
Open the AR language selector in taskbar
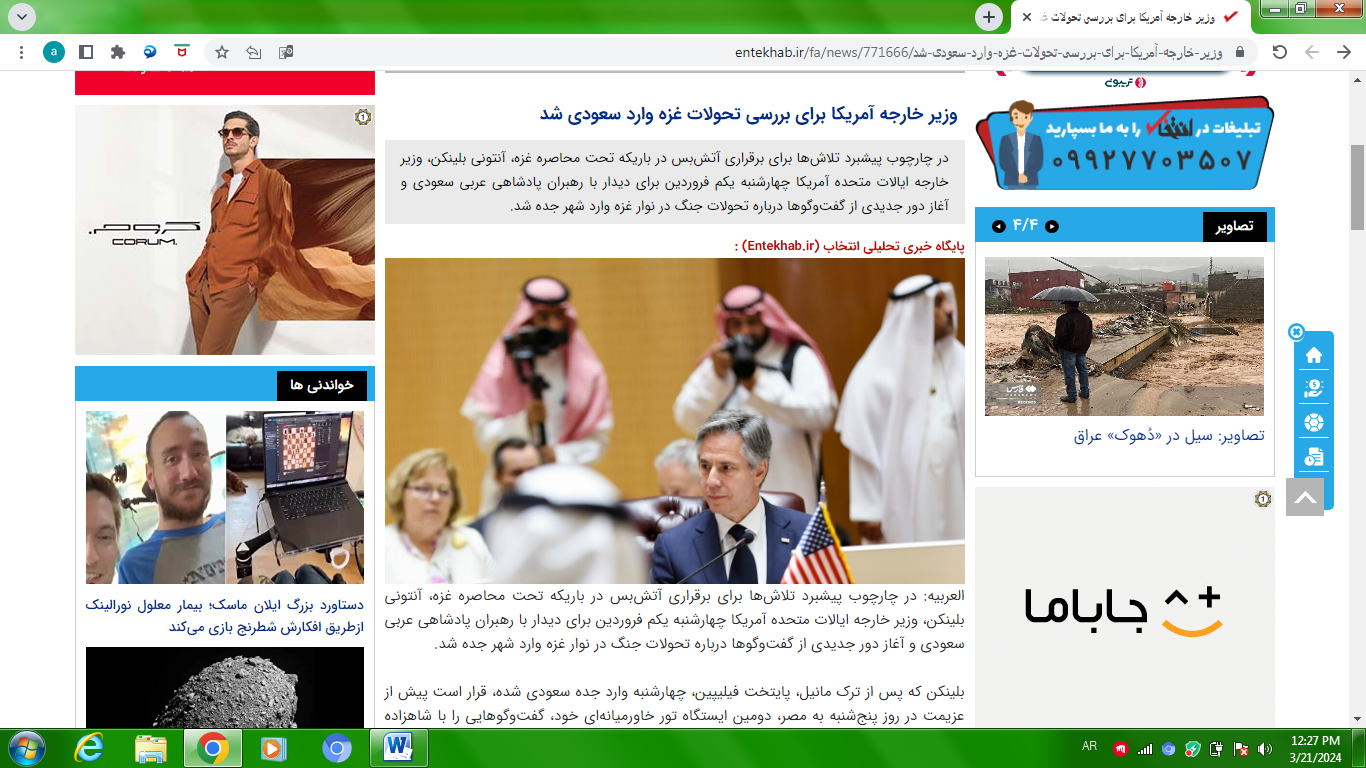(1090, 746)
